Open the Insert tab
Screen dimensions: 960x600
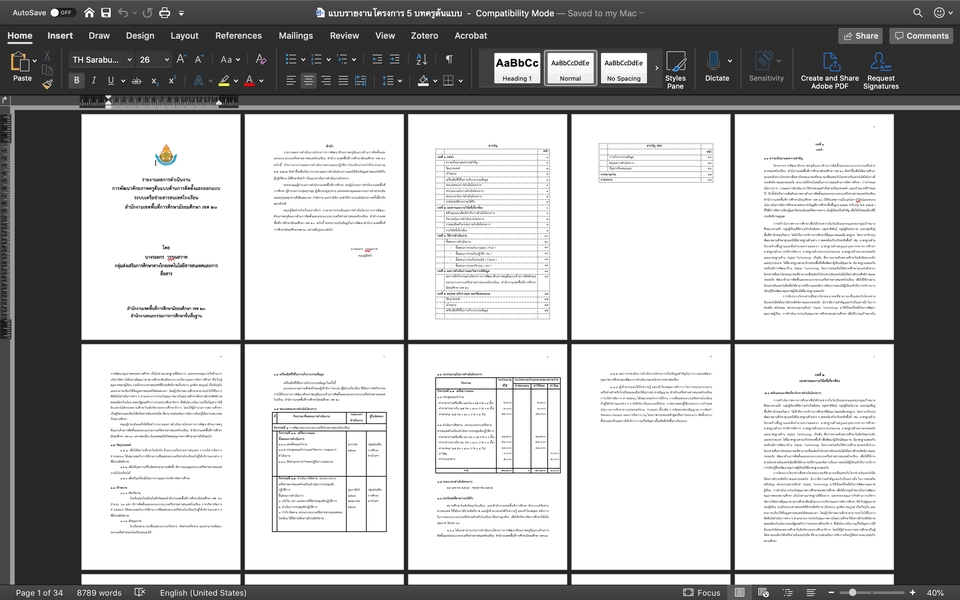point(60,36)
